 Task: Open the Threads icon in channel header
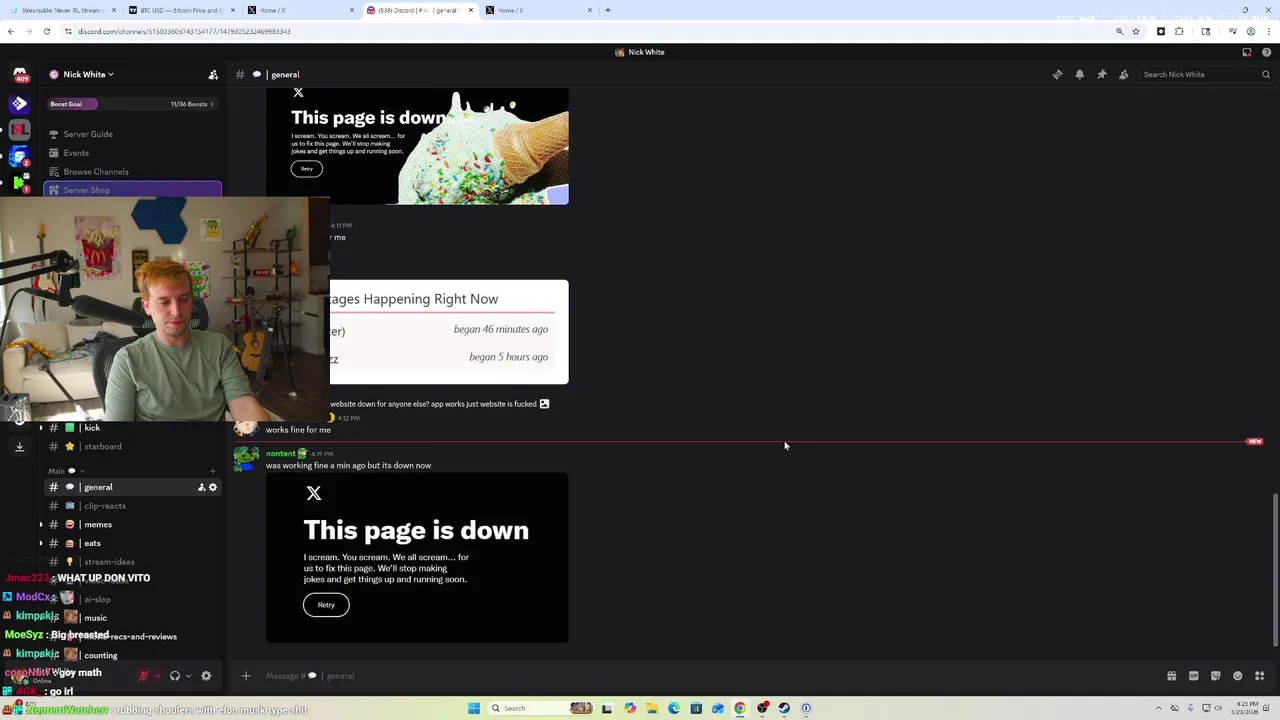(1058, 74)
